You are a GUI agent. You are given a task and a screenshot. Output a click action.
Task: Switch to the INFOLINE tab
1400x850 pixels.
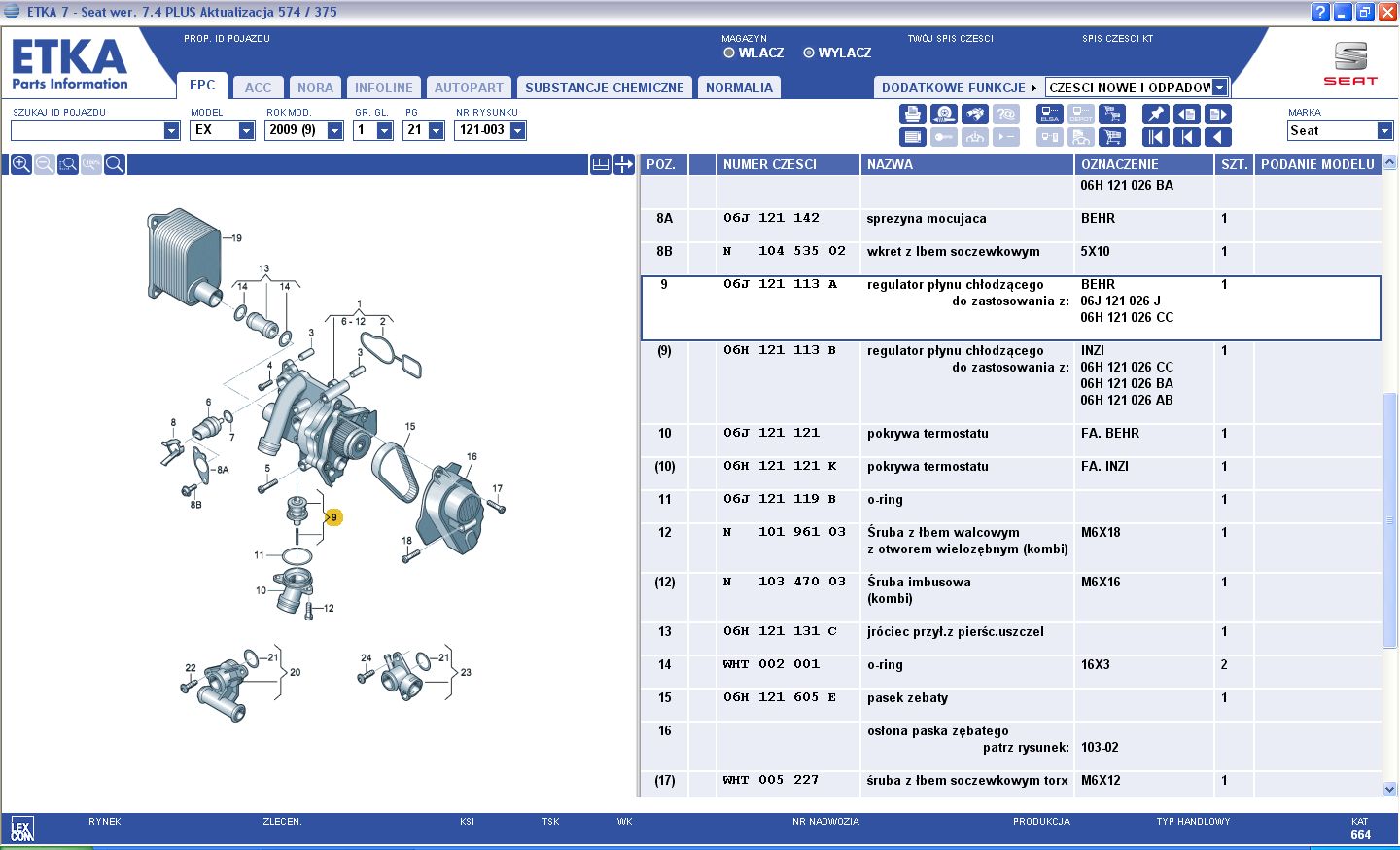tap(384, 88)
